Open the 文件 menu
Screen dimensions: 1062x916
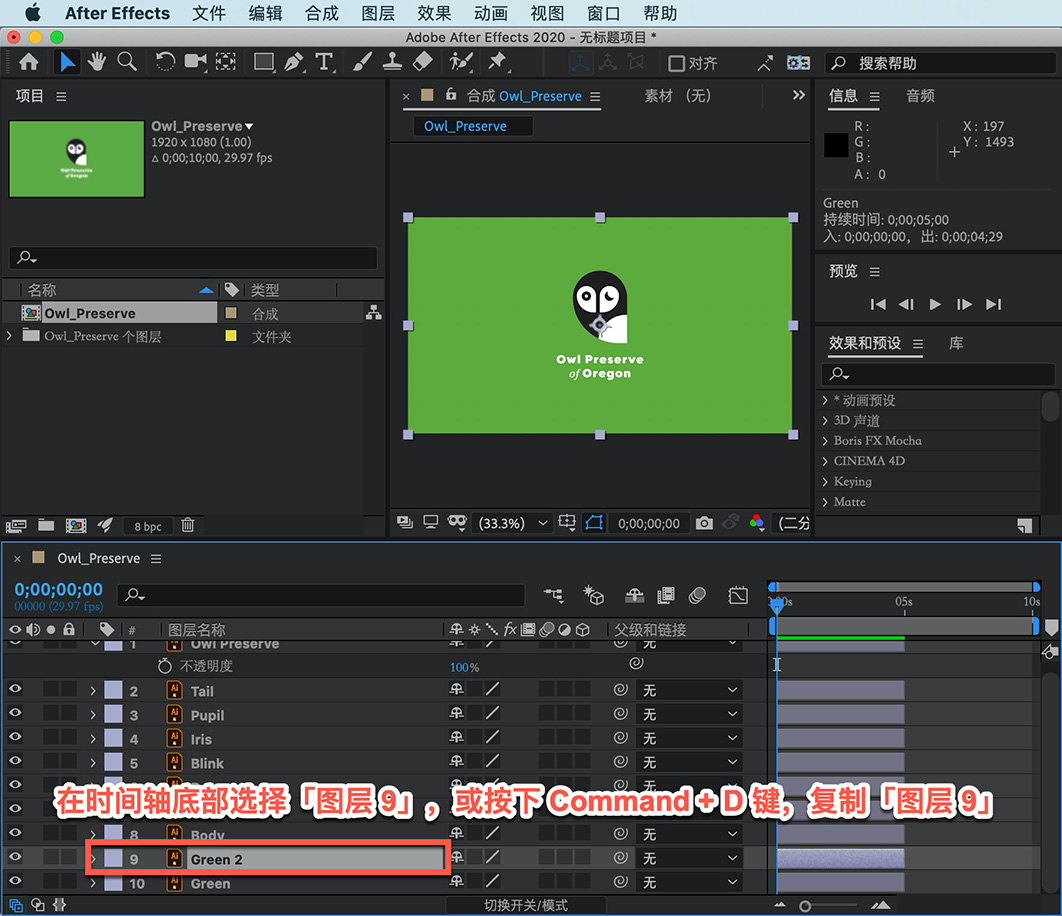coord(209,14)
